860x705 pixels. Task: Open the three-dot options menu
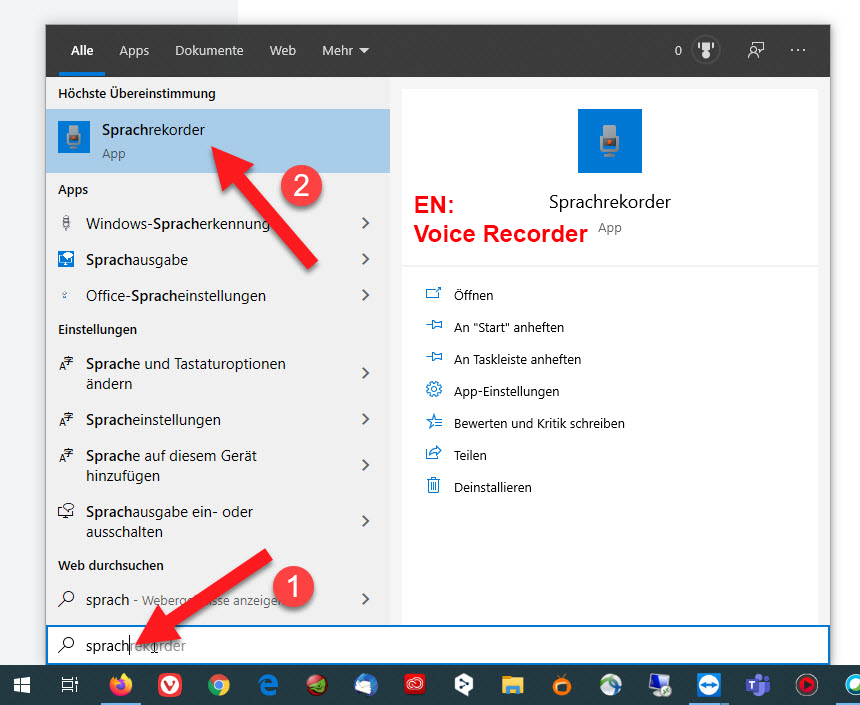[797, 50]
